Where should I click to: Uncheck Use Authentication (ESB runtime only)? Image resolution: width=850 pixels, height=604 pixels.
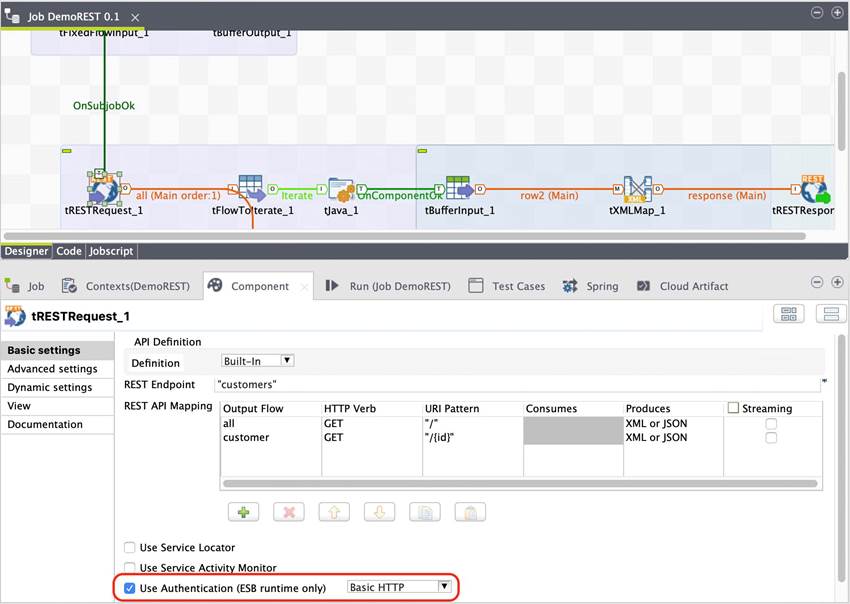point(129,588)
